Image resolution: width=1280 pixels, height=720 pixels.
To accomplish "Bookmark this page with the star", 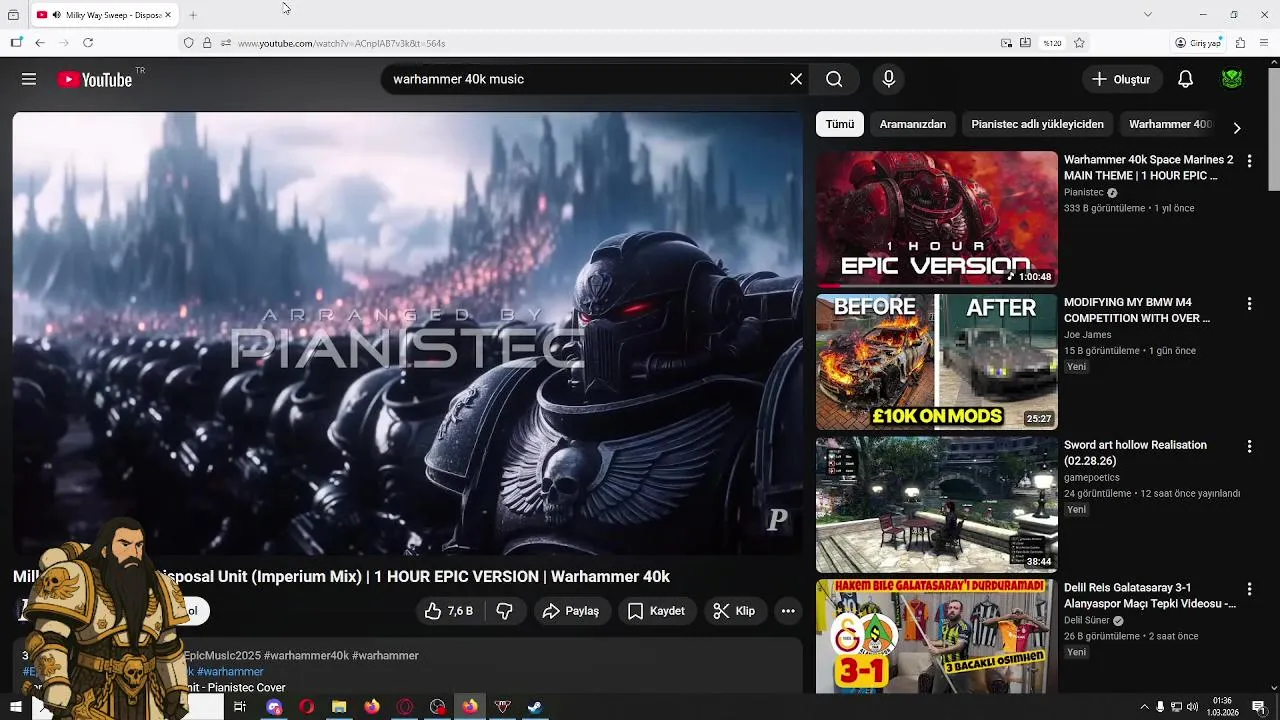I will [x=1079, y=43].
